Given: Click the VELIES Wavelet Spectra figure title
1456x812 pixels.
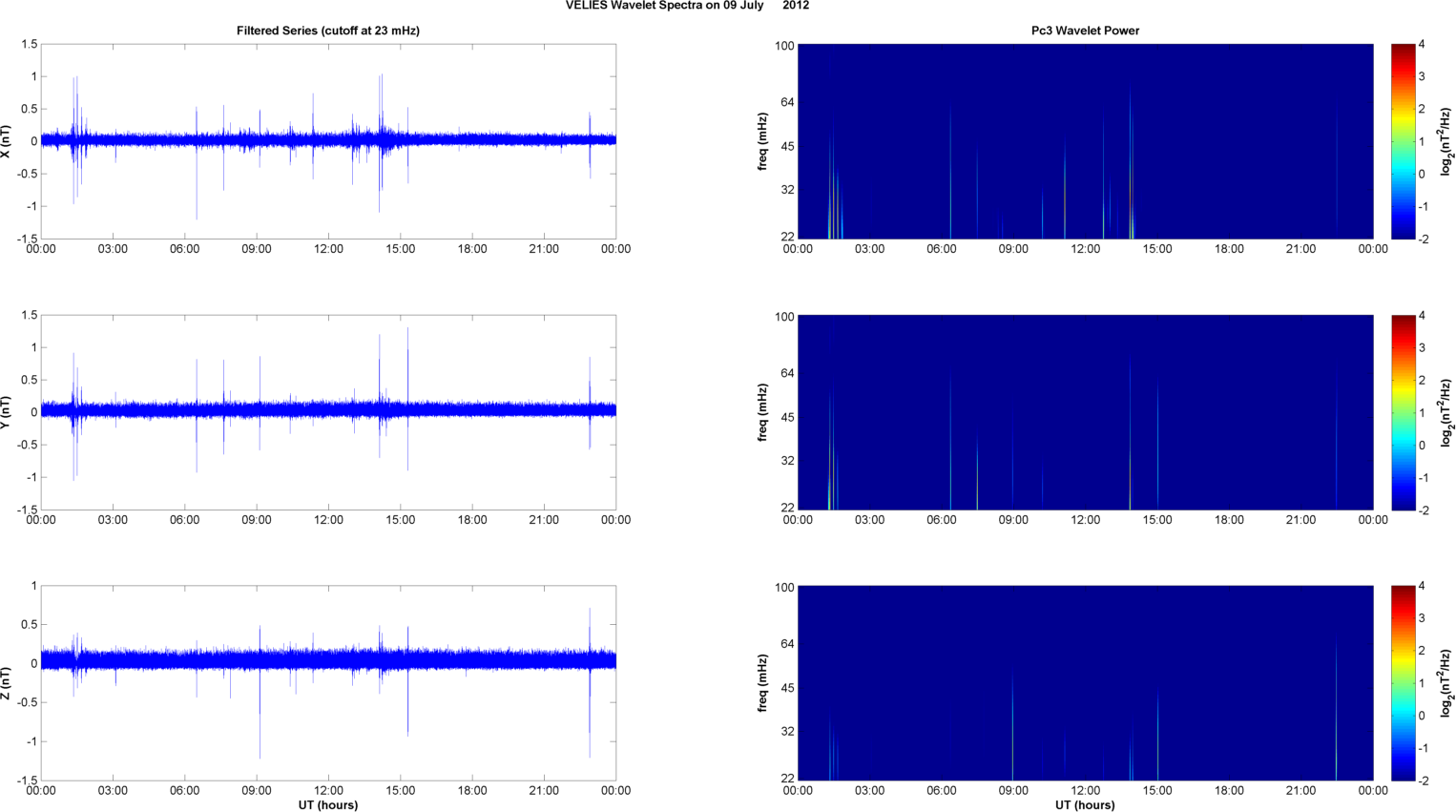Looking at the screenshot, I should point(687,6).
